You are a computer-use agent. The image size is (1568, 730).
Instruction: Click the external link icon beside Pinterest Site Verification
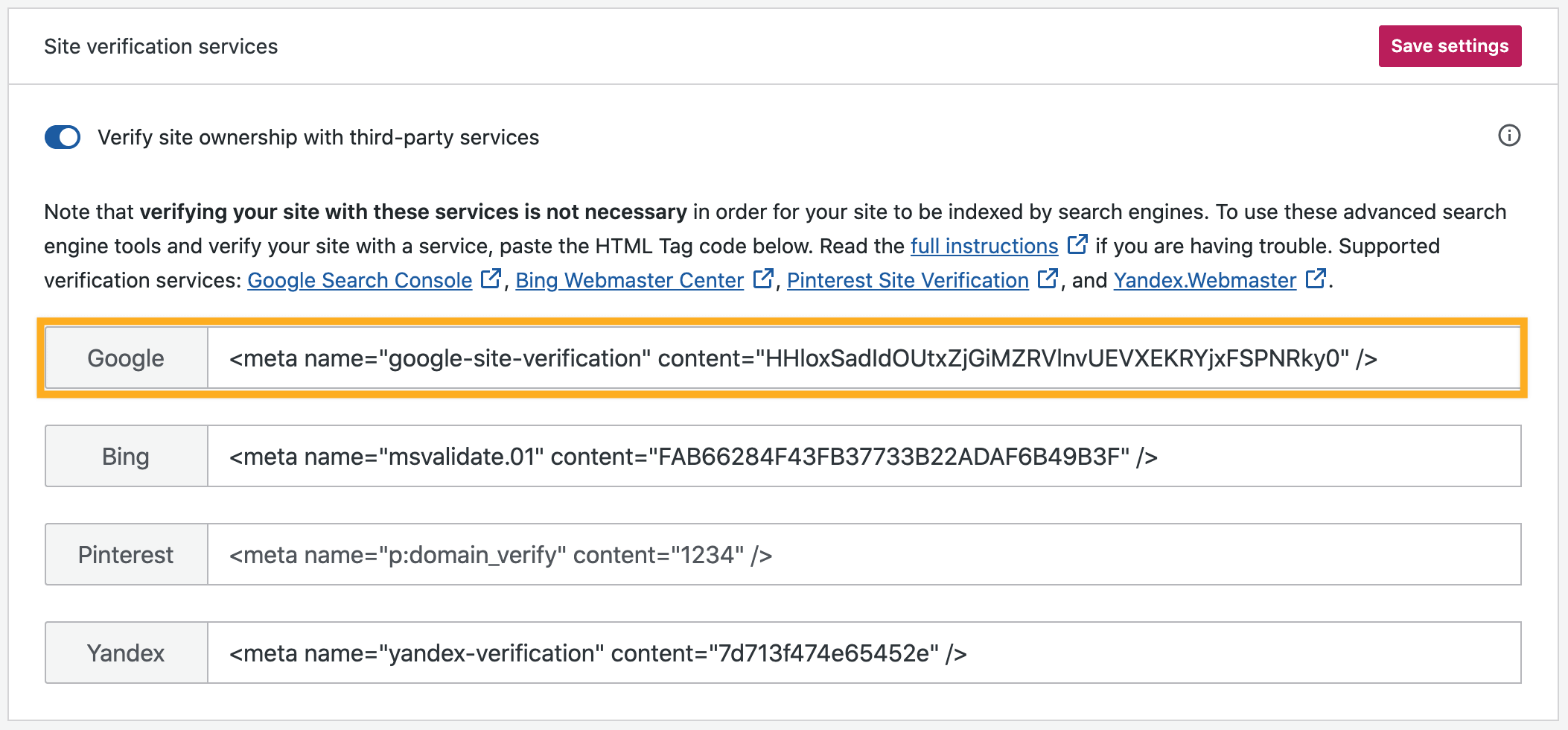[x=1048, y=278]
